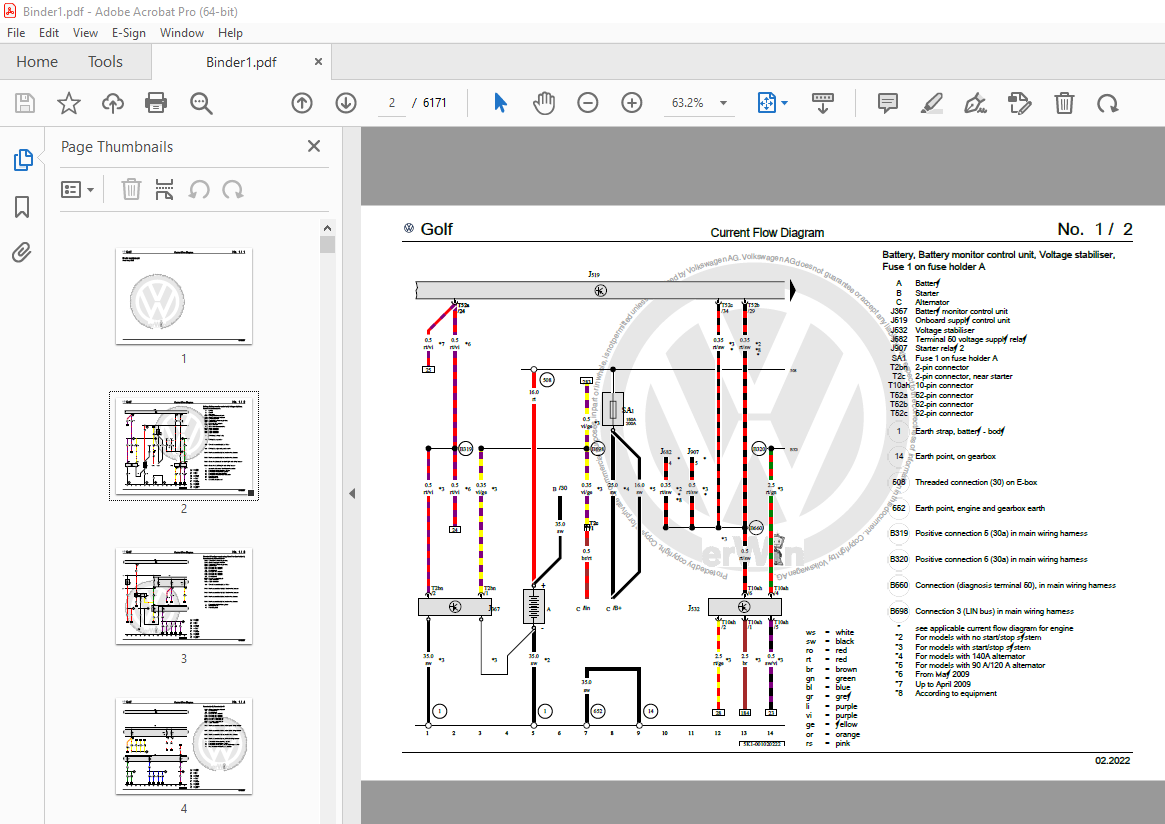This screenshot has width=1165, height=824.
Task: Go to next page arrow
Action: click(x=346, y=103)
